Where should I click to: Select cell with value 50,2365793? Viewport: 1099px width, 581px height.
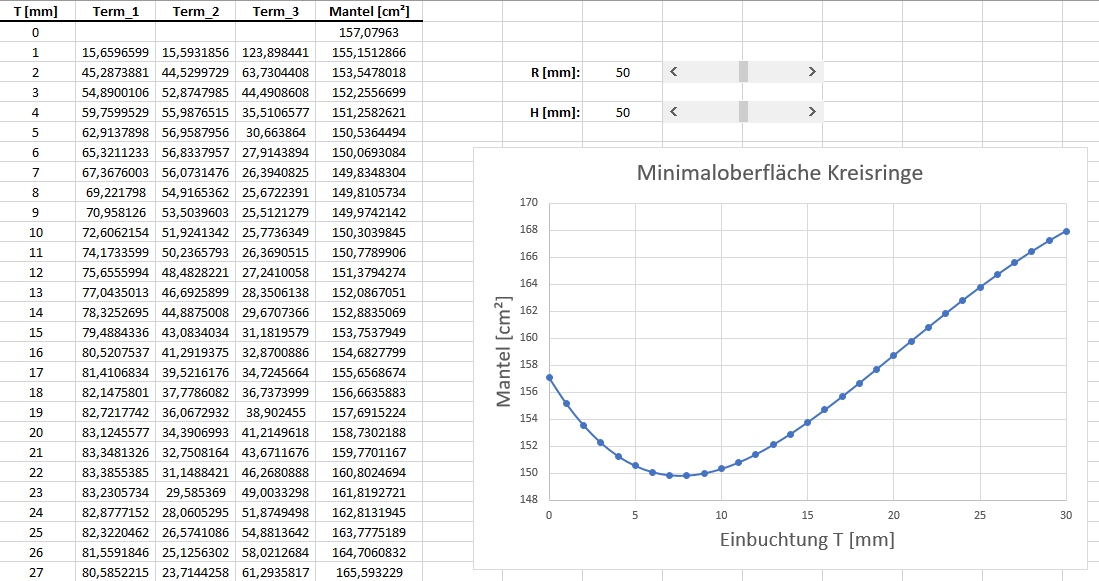(x=196, y=252)
